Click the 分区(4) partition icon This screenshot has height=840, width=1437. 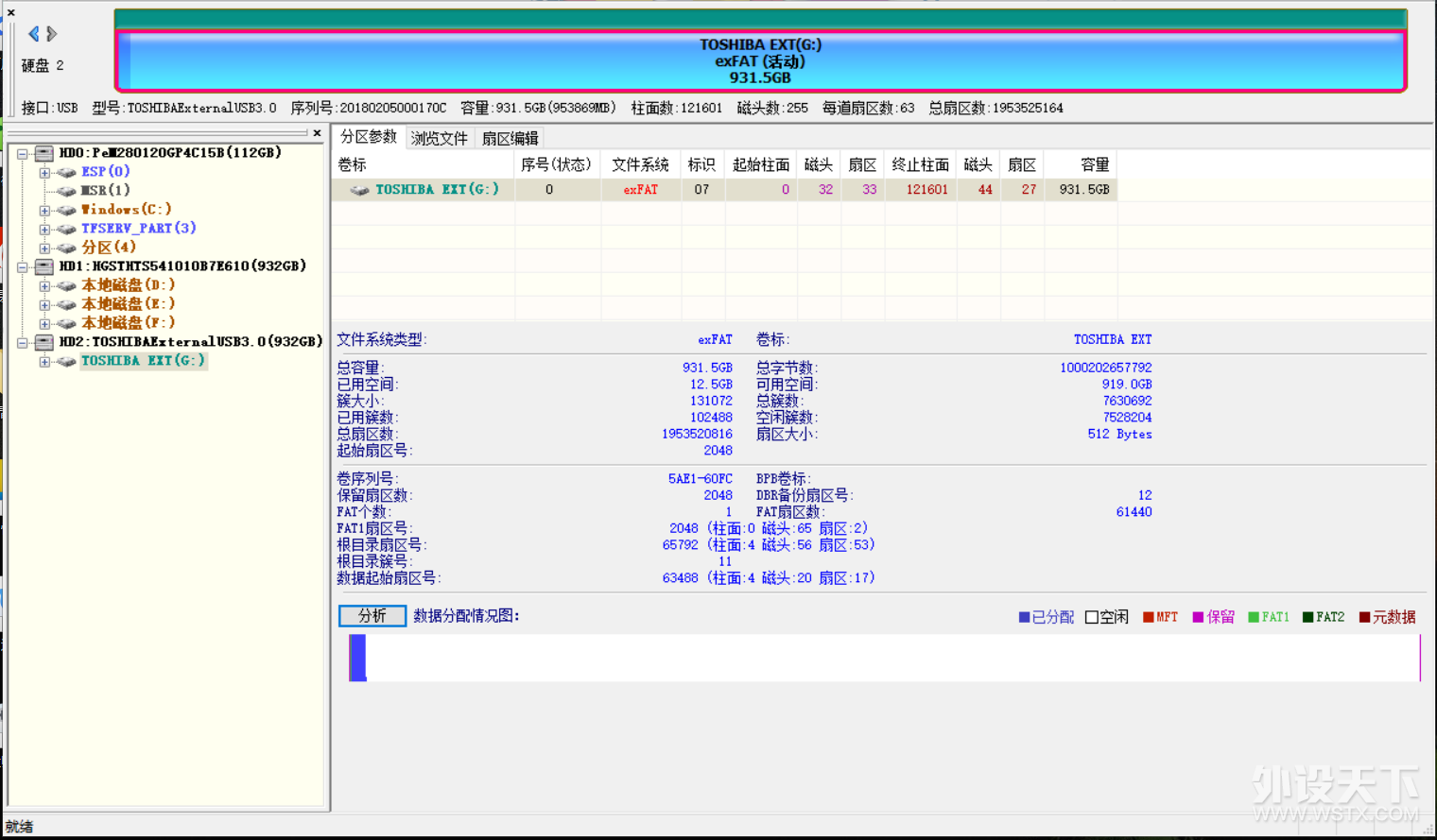pyautogui.click(x=66, y=248)
